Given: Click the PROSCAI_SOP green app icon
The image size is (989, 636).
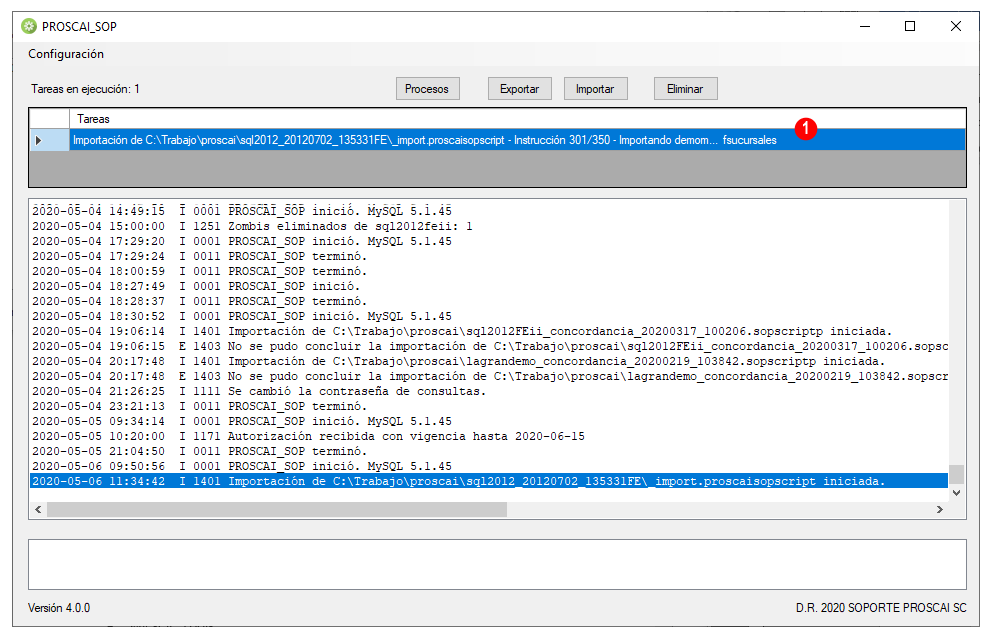Looking at the screenshot, I should [x=29, y=26].
